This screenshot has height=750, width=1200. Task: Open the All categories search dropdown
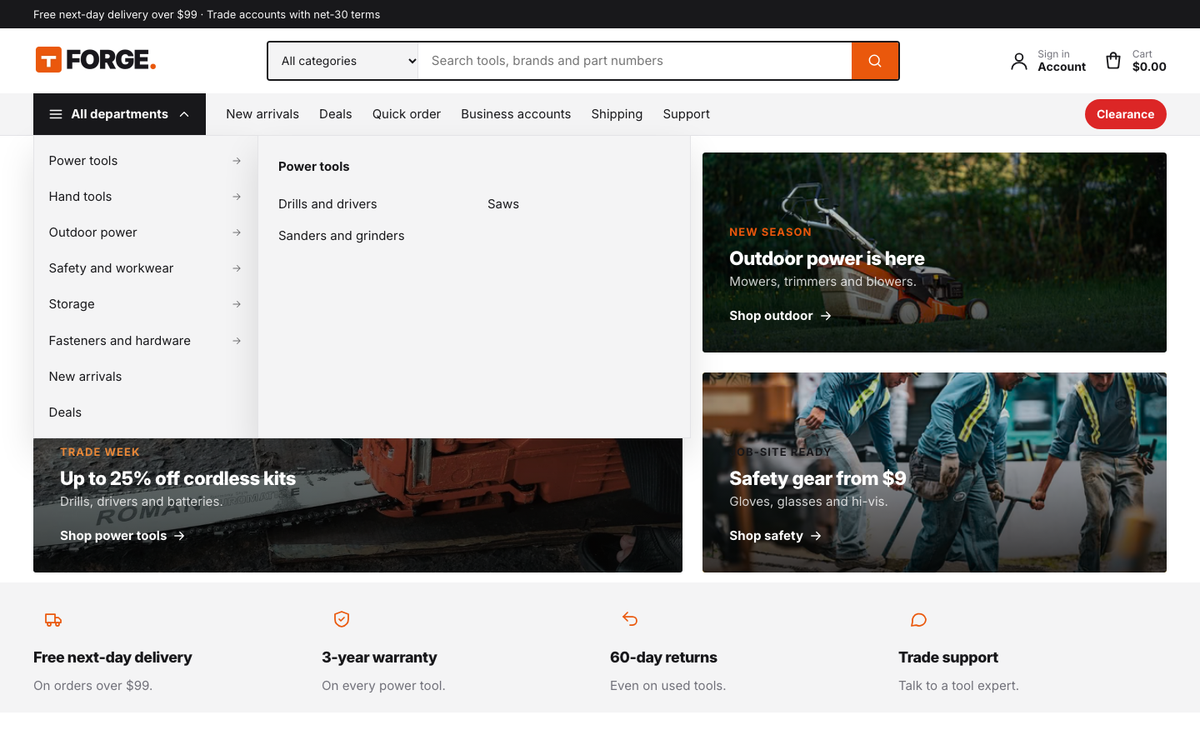click(343, 61)
